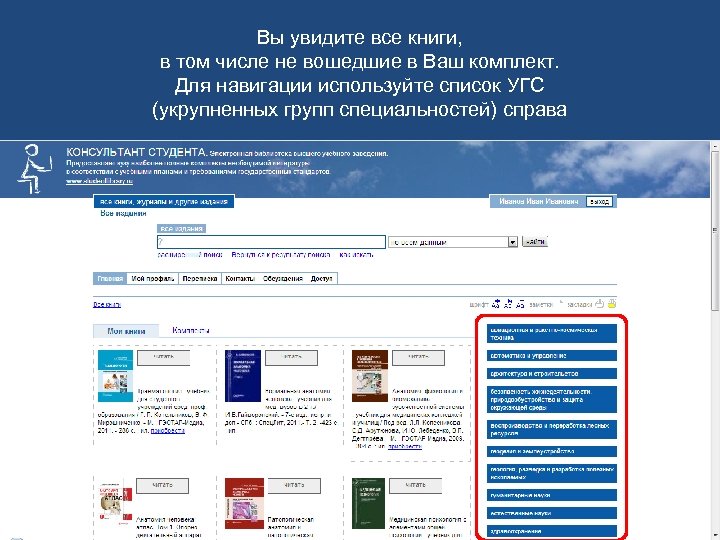Click inside the search text field
The width and height of the screenshot is (720, 540).
click(271, 242)
